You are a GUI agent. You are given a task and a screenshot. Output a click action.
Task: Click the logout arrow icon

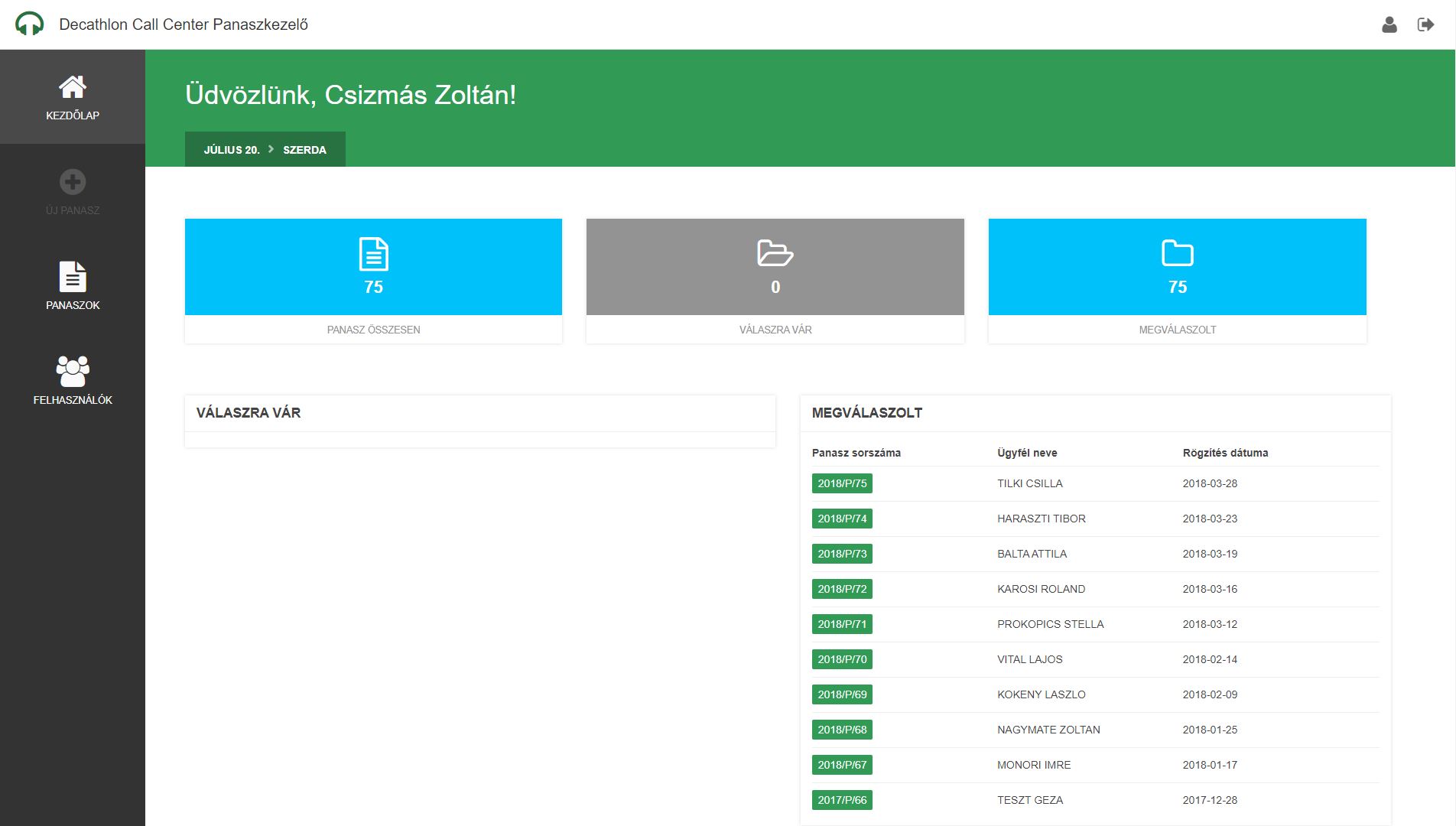tap(1425, 24)
